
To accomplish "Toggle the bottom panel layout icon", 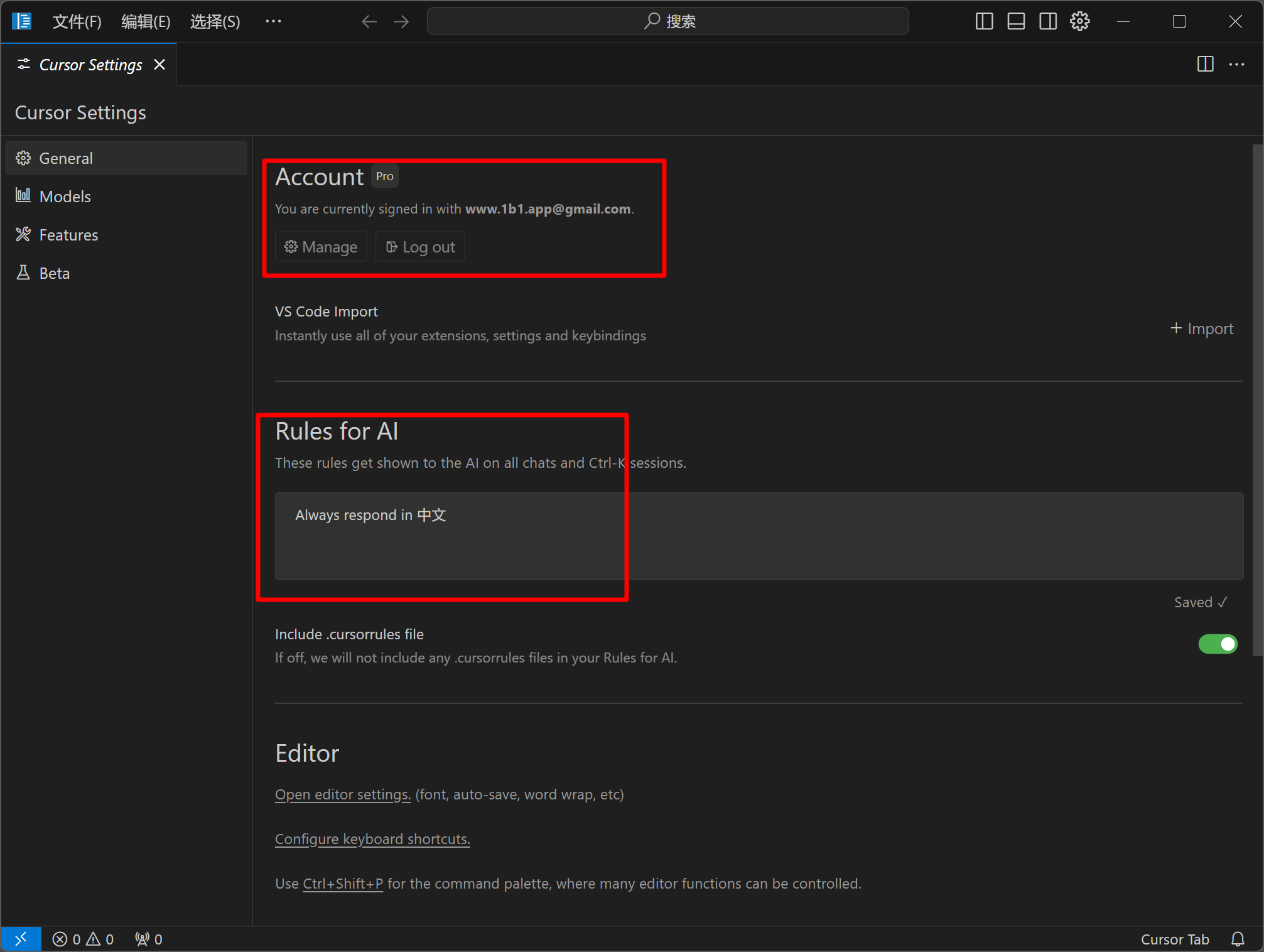I will [1016, 21].
